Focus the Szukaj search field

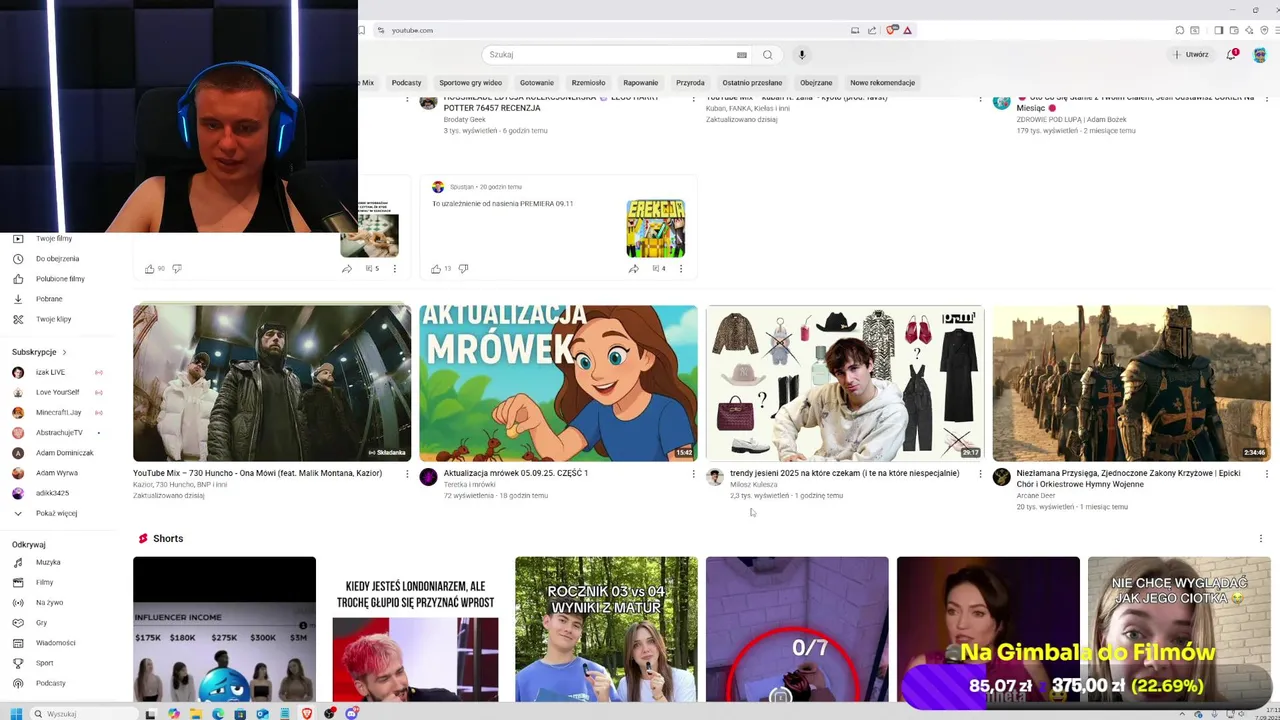point(608,55)
